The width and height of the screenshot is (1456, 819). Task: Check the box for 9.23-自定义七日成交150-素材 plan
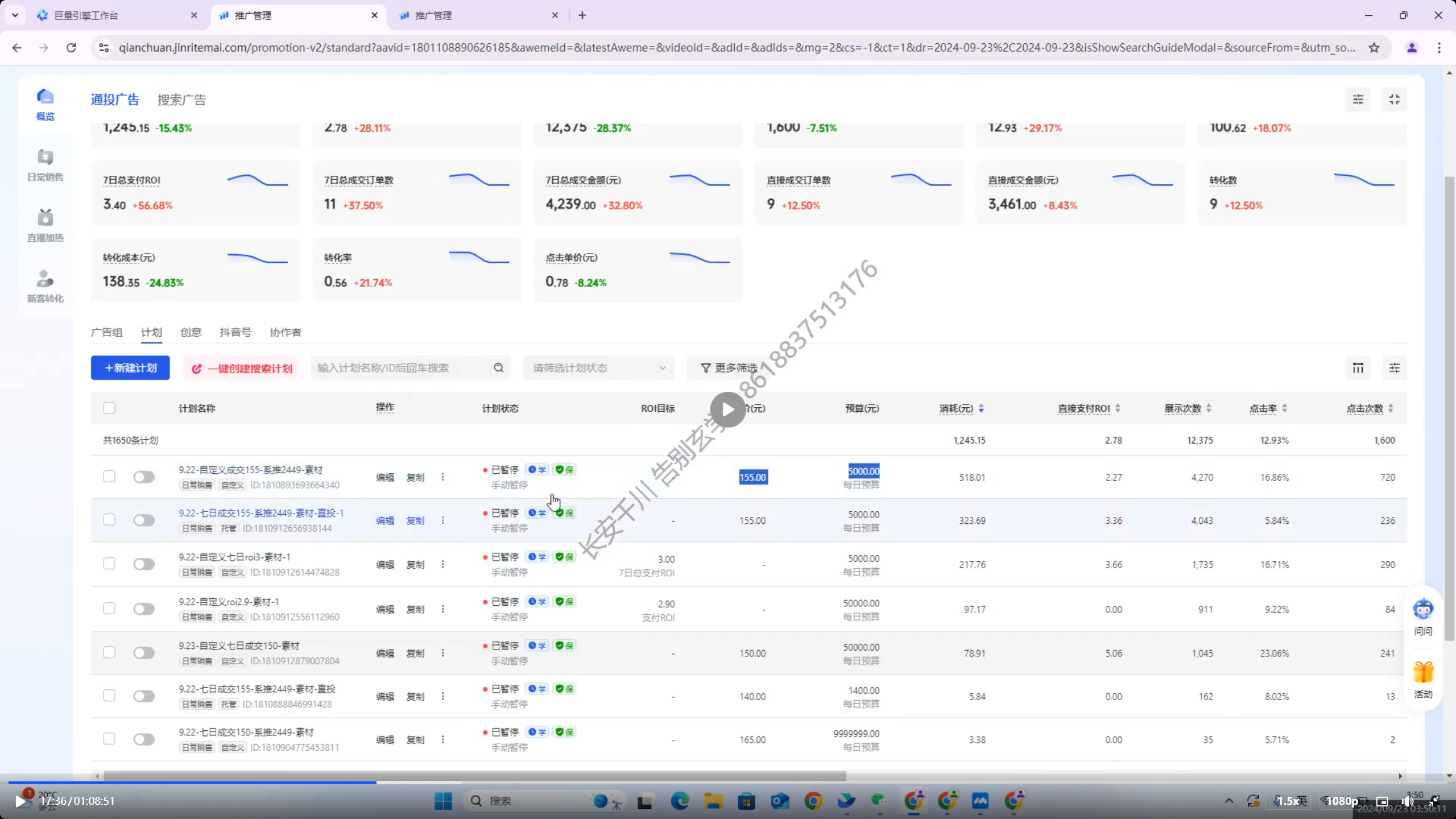click(x=109, y=652)
